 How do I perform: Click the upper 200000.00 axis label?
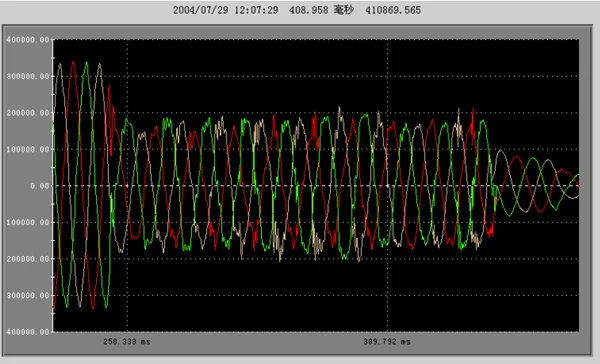(x=28, y=113)
